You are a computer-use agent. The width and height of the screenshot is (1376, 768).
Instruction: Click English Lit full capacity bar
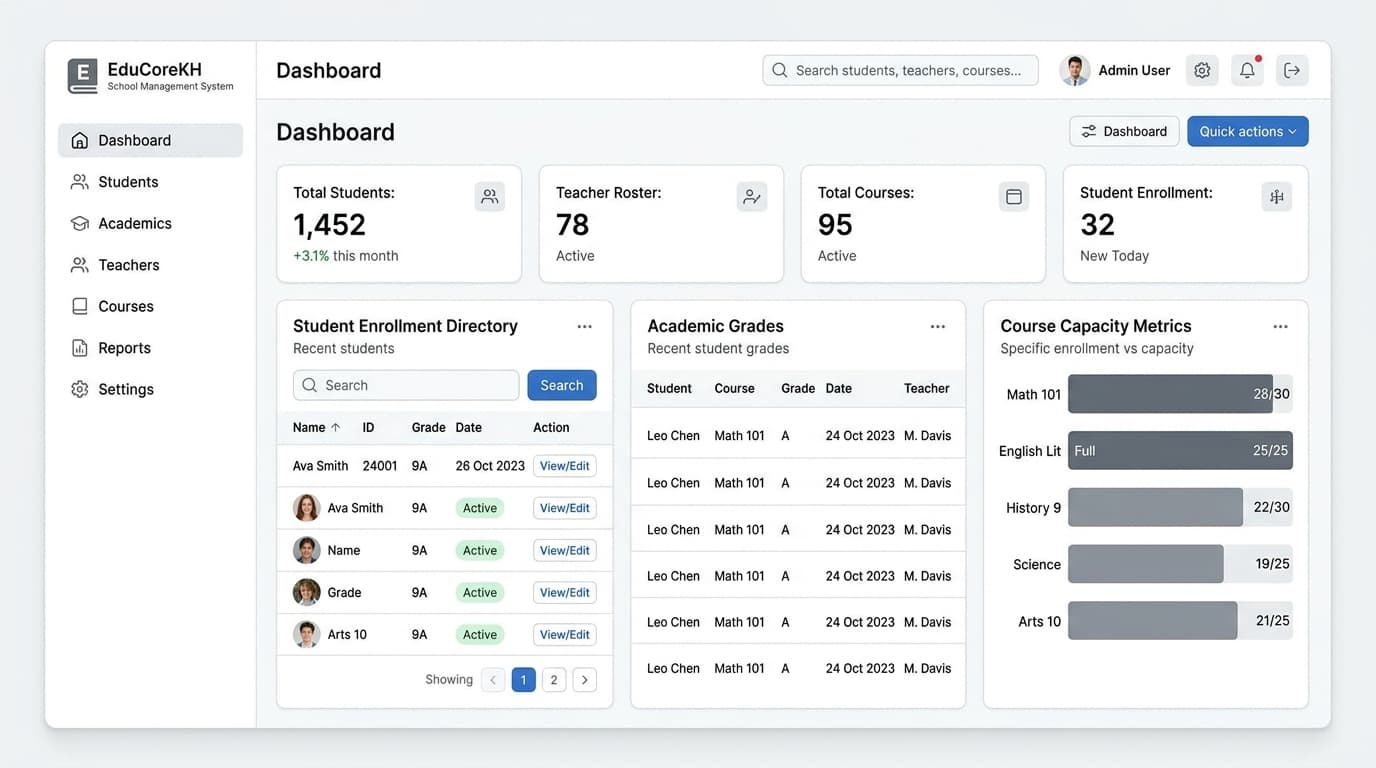tap(1180, 450)
